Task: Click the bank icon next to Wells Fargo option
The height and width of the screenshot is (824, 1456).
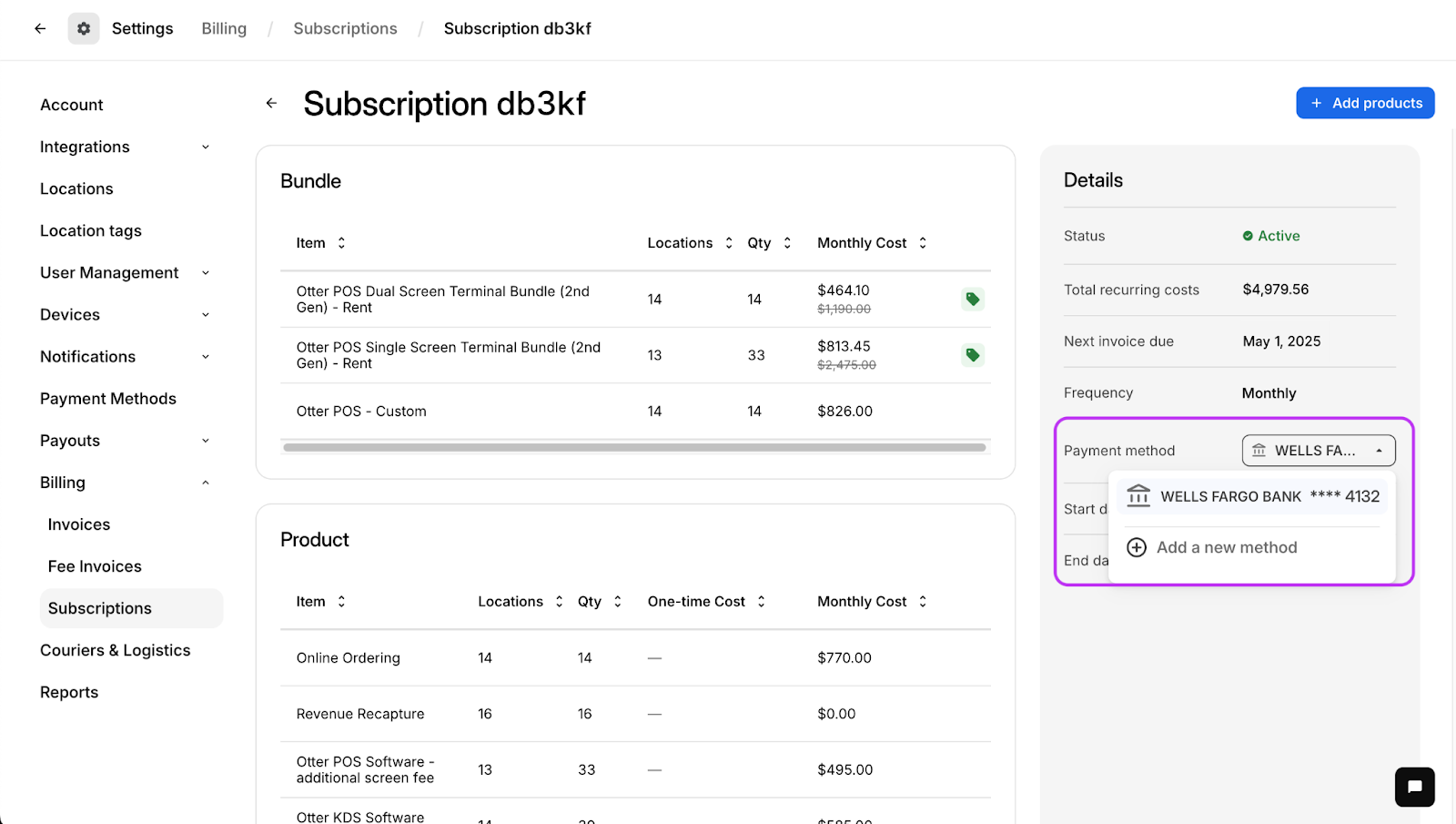Action: (x=1138, y=496)
